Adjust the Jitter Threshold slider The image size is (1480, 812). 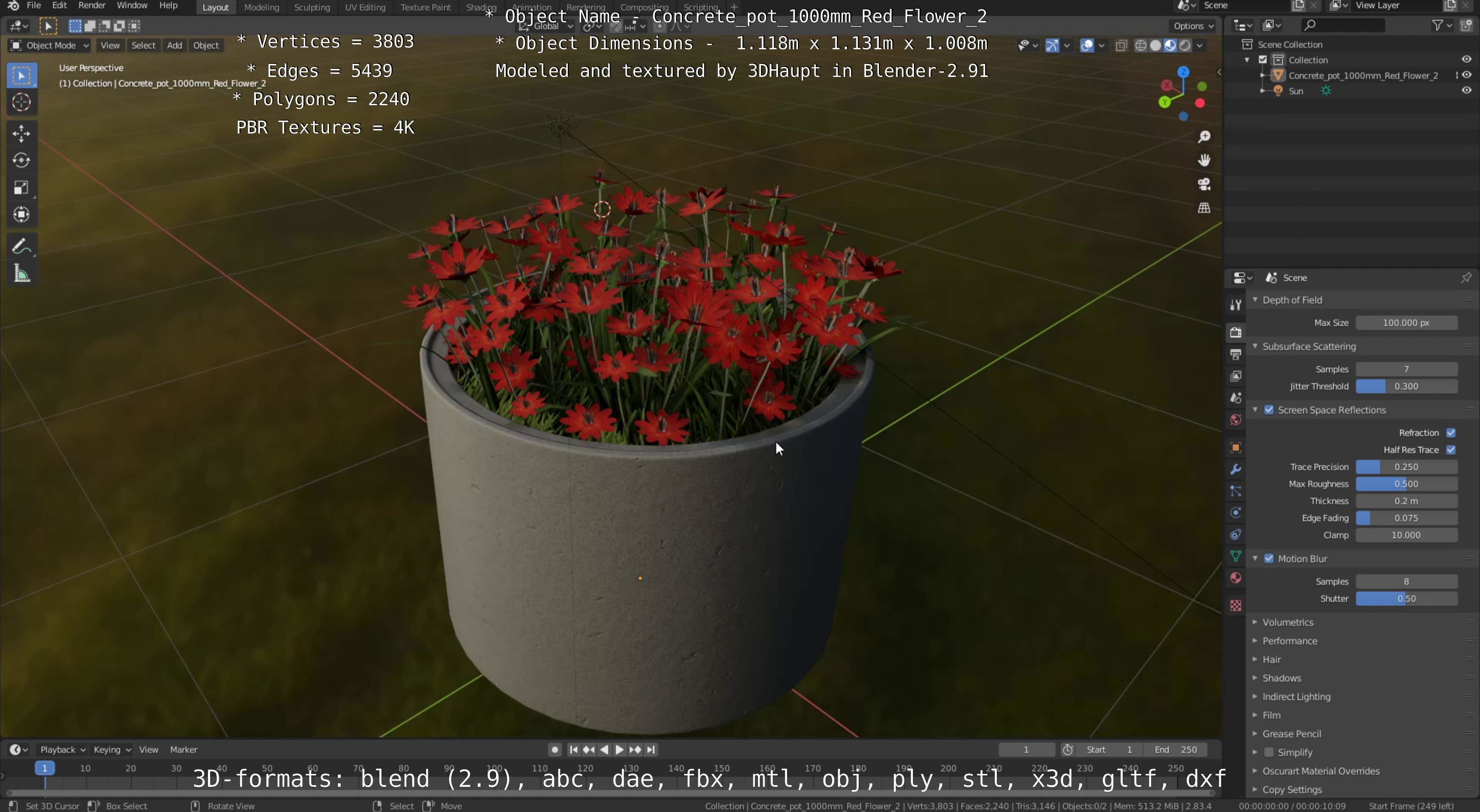(x=1406, y=387)
